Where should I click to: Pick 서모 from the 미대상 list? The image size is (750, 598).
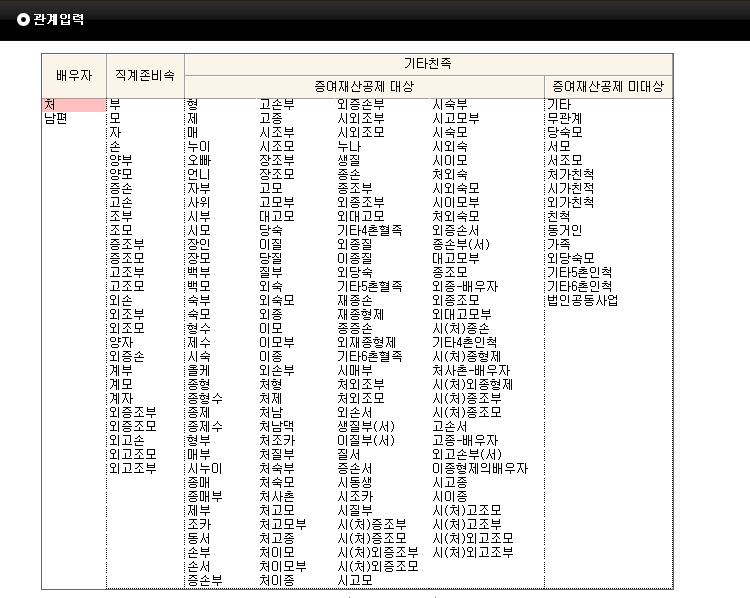(x=558, y=146)
